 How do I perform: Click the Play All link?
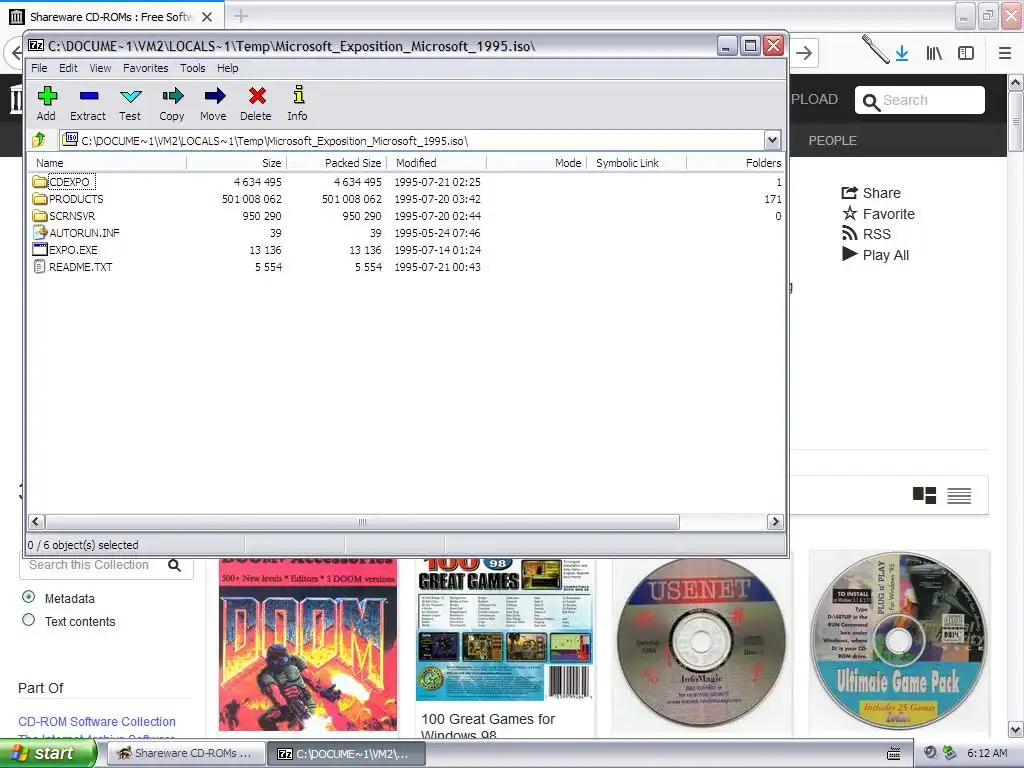coord(875,255)
